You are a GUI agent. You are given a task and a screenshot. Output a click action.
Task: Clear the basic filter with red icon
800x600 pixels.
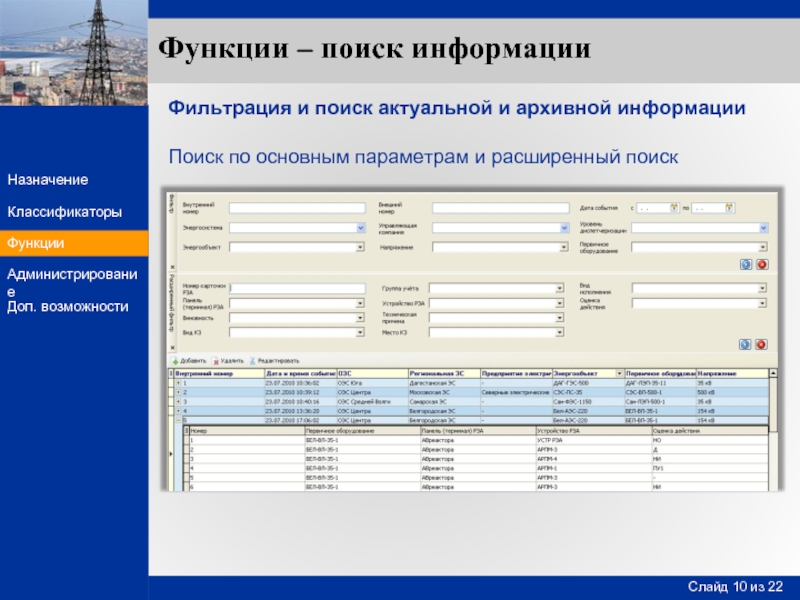(x=762, y=264)
